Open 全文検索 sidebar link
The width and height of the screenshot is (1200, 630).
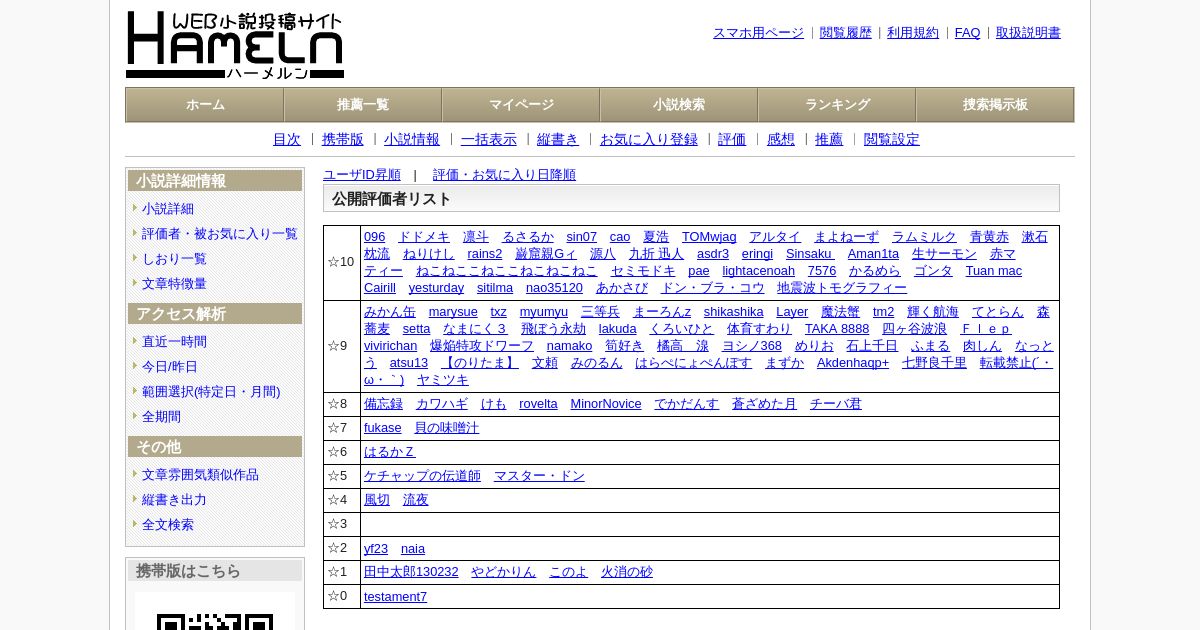(168, 525)
